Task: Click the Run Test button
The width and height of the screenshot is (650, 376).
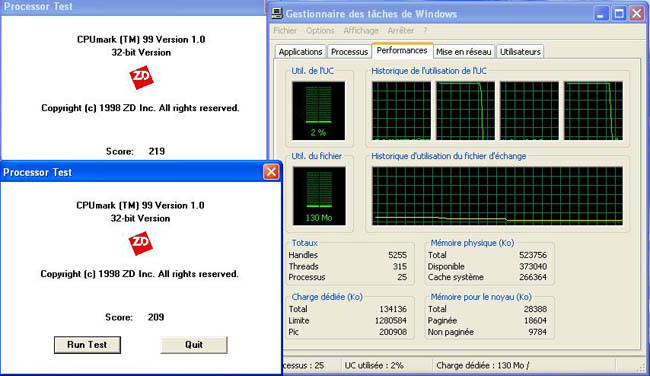Action: click(x=87, y=345)
